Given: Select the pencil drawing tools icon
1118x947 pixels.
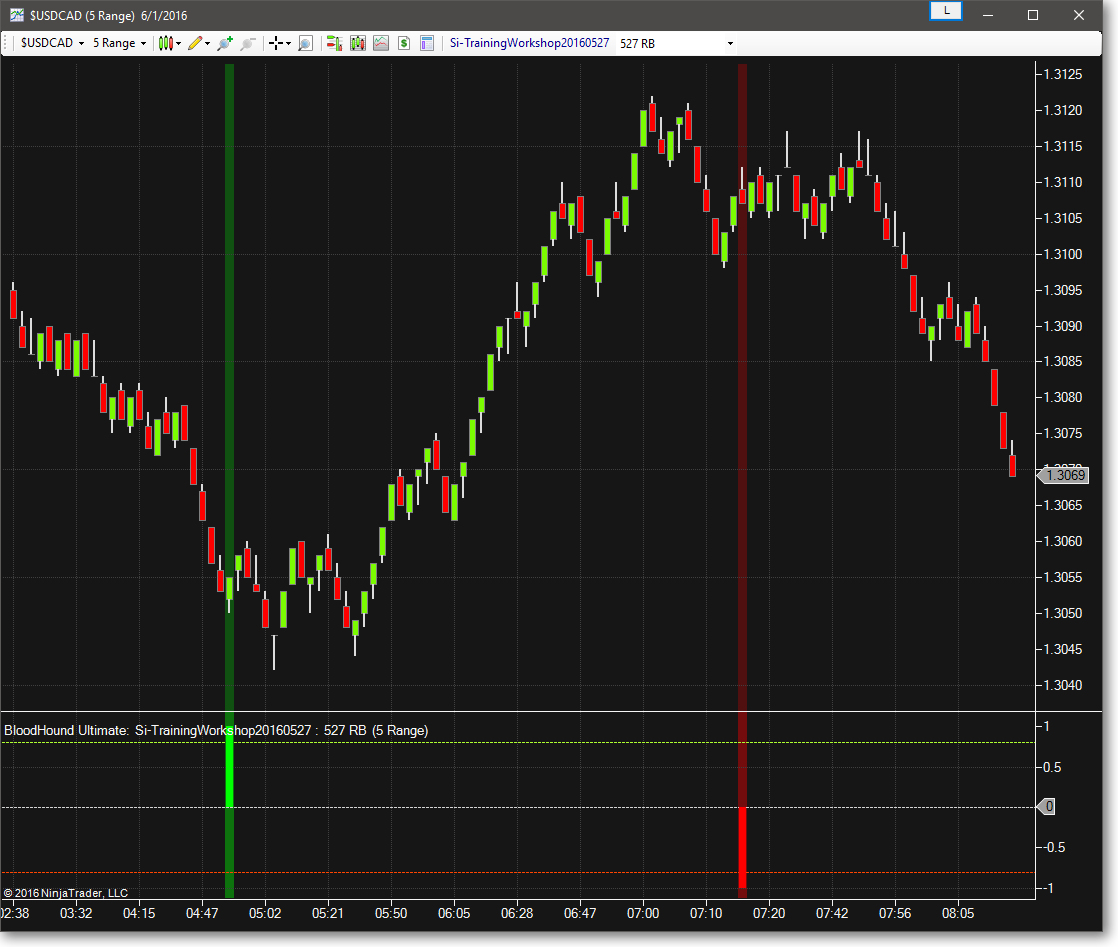Looking at the screenshot, I should tap(195, 43).
